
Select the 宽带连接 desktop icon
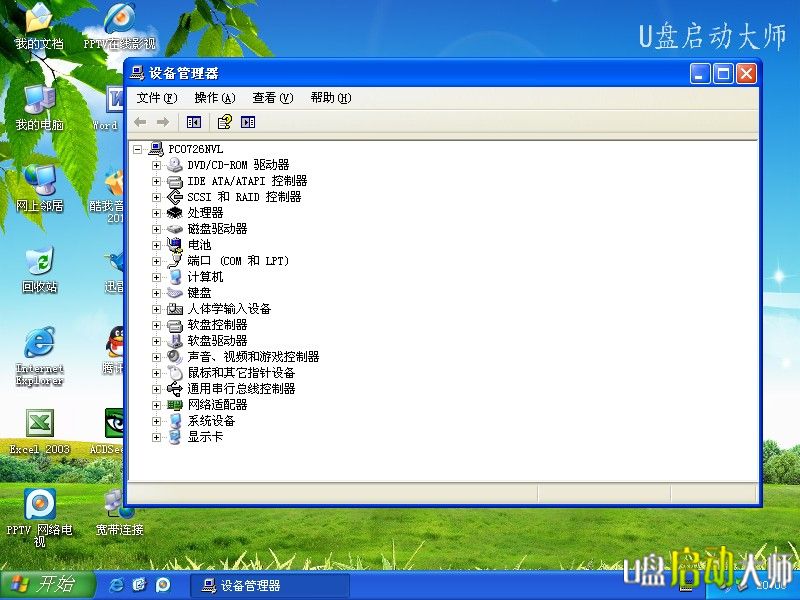click(118, 505)
